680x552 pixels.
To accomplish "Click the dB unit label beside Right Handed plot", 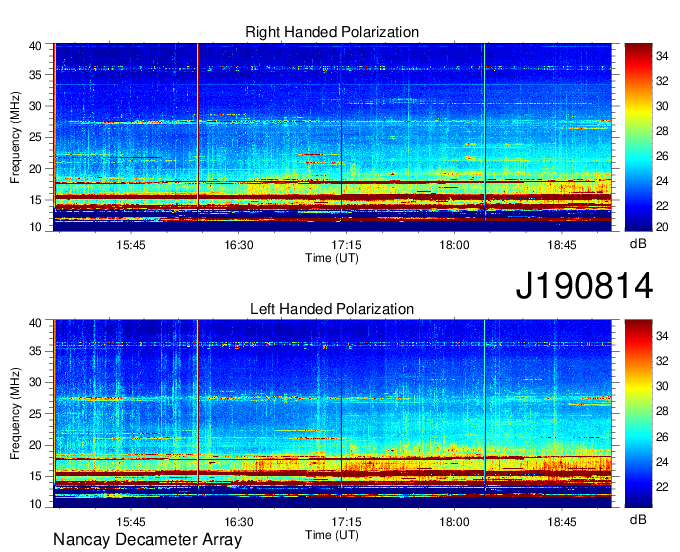I will tap(638, 244).
